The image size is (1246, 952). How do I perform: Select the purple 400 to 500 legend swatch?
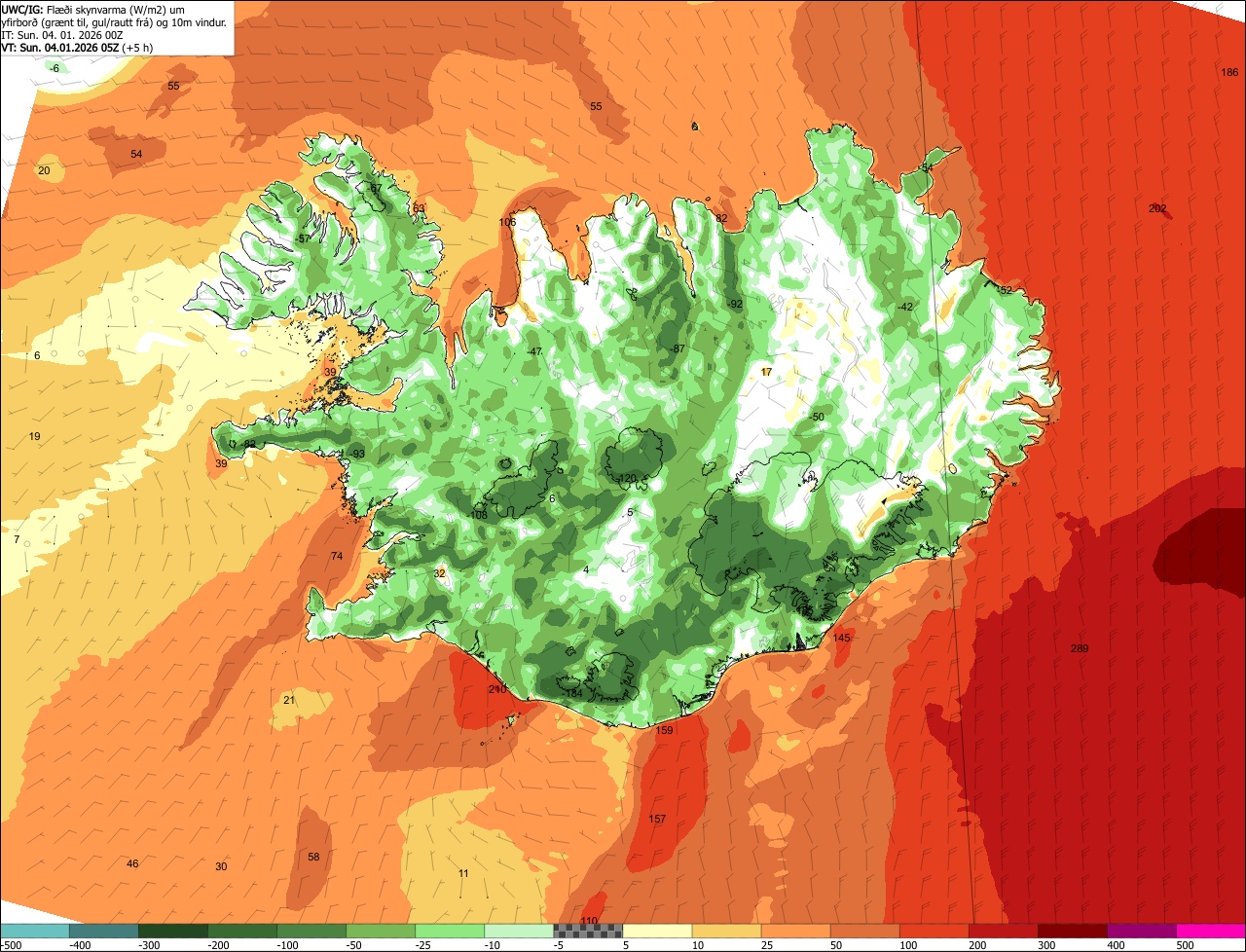[x=1141, y=931]
